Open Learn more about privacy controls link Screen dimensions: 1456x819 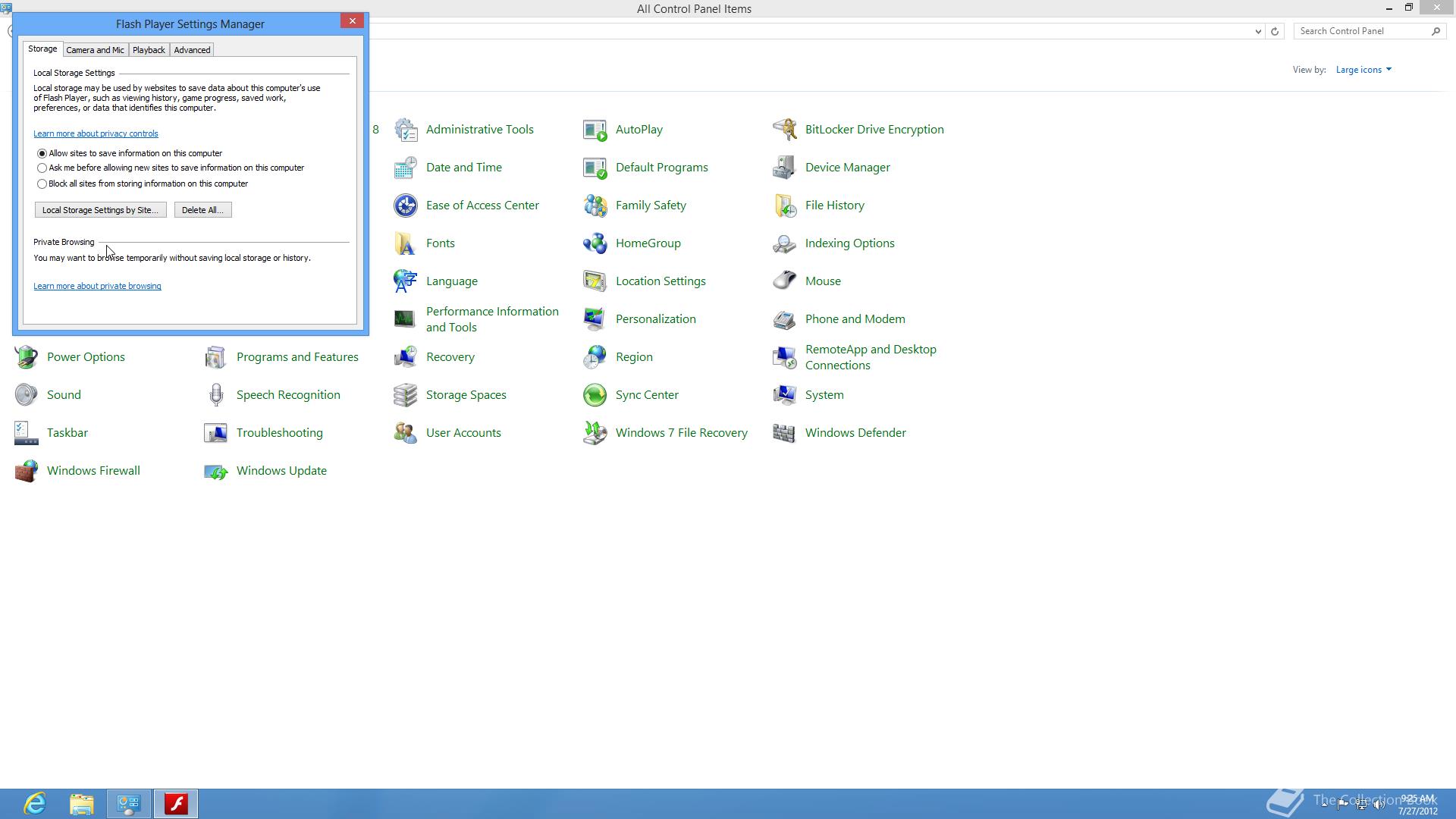(96, 133)
